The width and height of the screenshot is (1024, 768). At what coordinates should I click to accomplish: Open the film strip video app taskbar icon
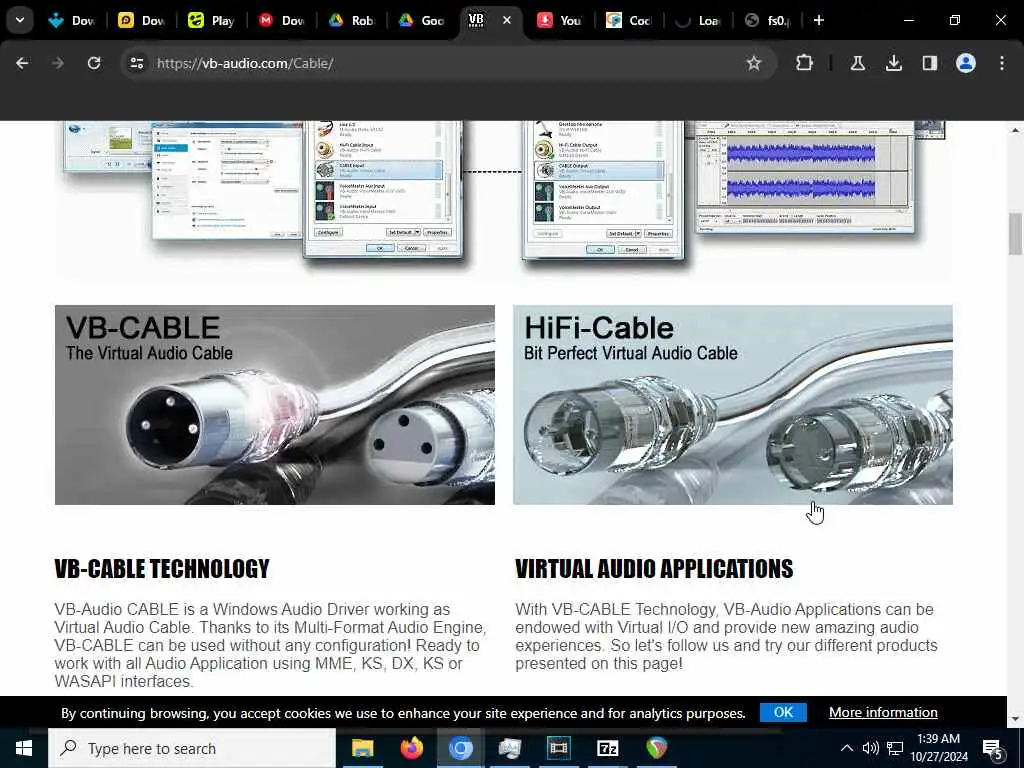pos(558,748)
